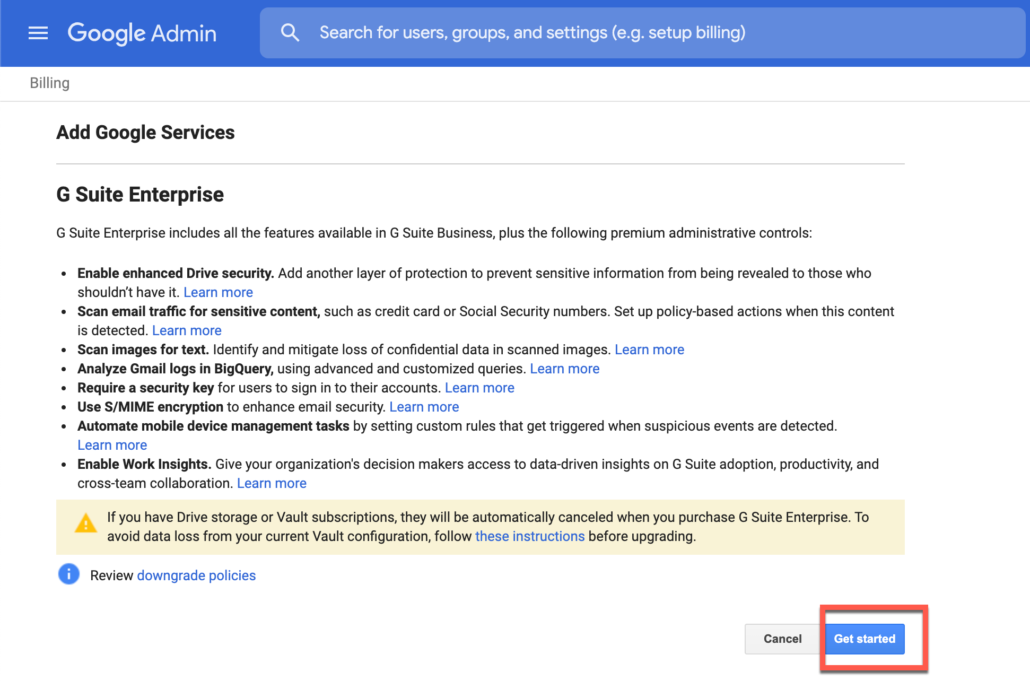Click the 'Add Google Services' heading
1030x681 pixels.
145,132
